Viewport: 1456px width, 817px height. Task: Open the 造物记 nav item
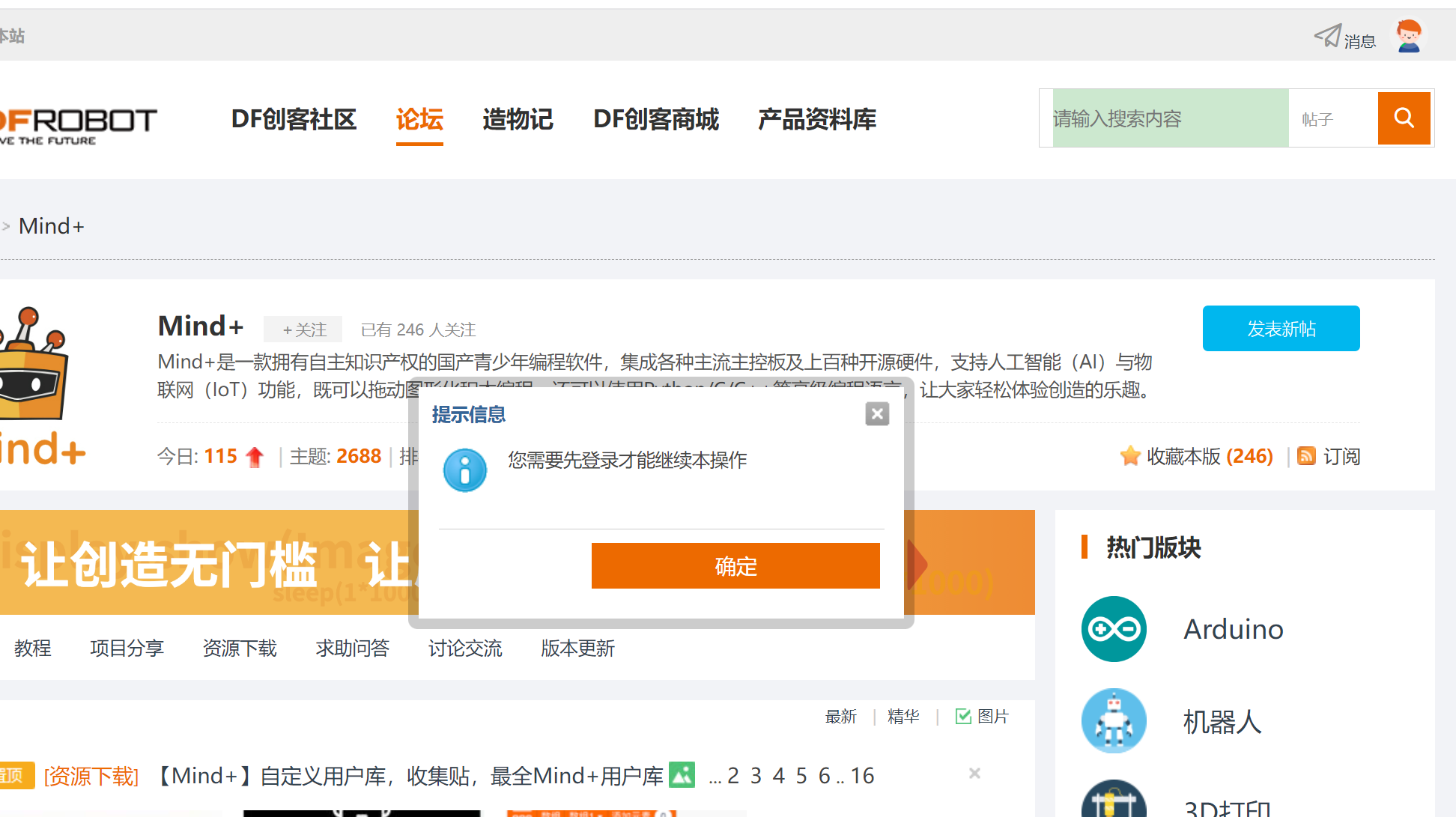pyautogui.click(x=518, y=119)
